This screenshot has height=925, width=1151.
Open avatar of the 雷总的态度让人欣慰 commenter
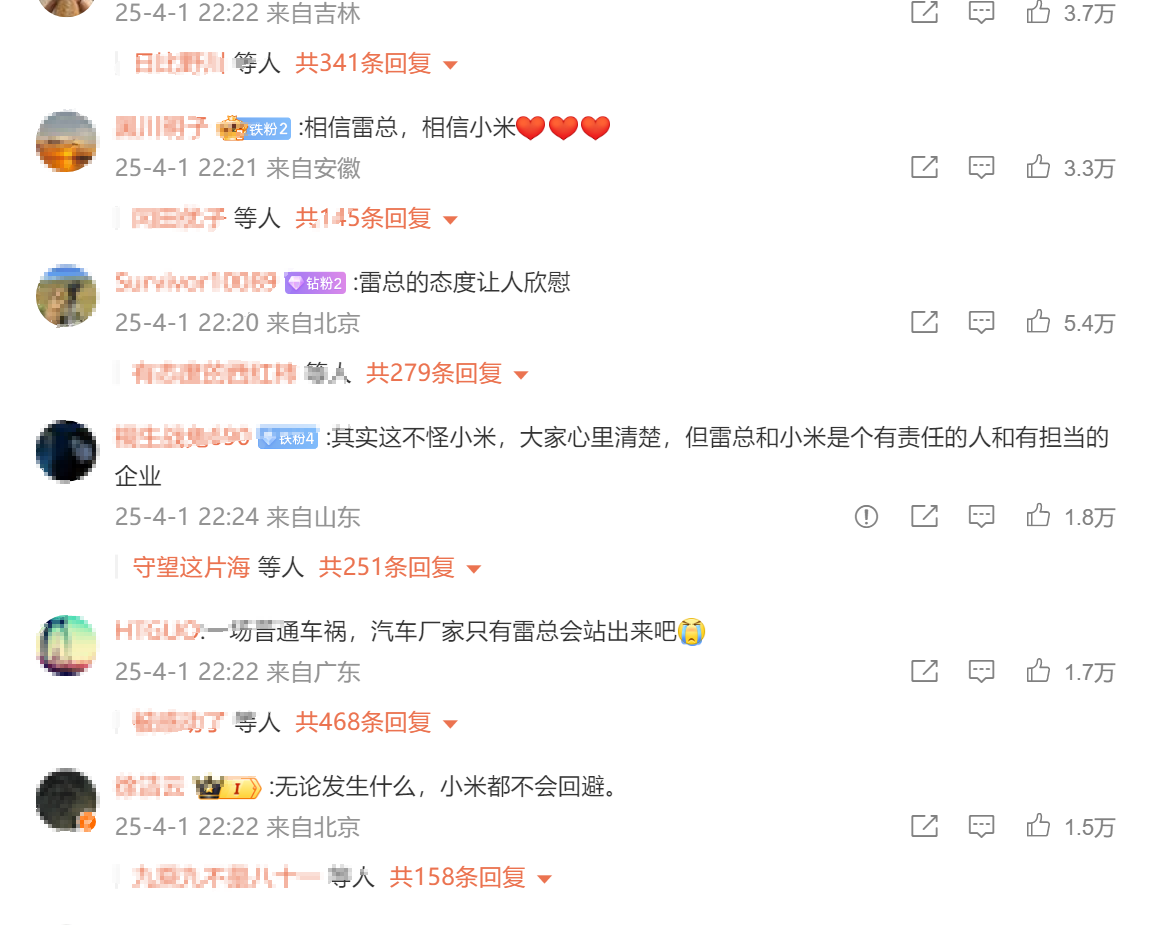tap(66, 296)
